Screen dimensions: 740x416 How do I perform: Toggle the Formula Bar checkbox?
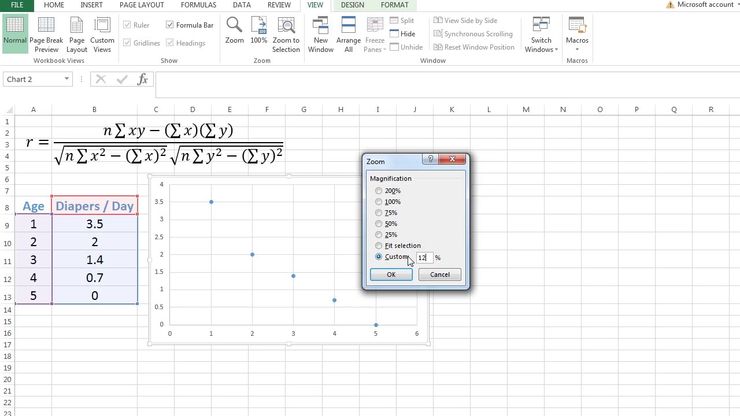click(x=169, y=25)
